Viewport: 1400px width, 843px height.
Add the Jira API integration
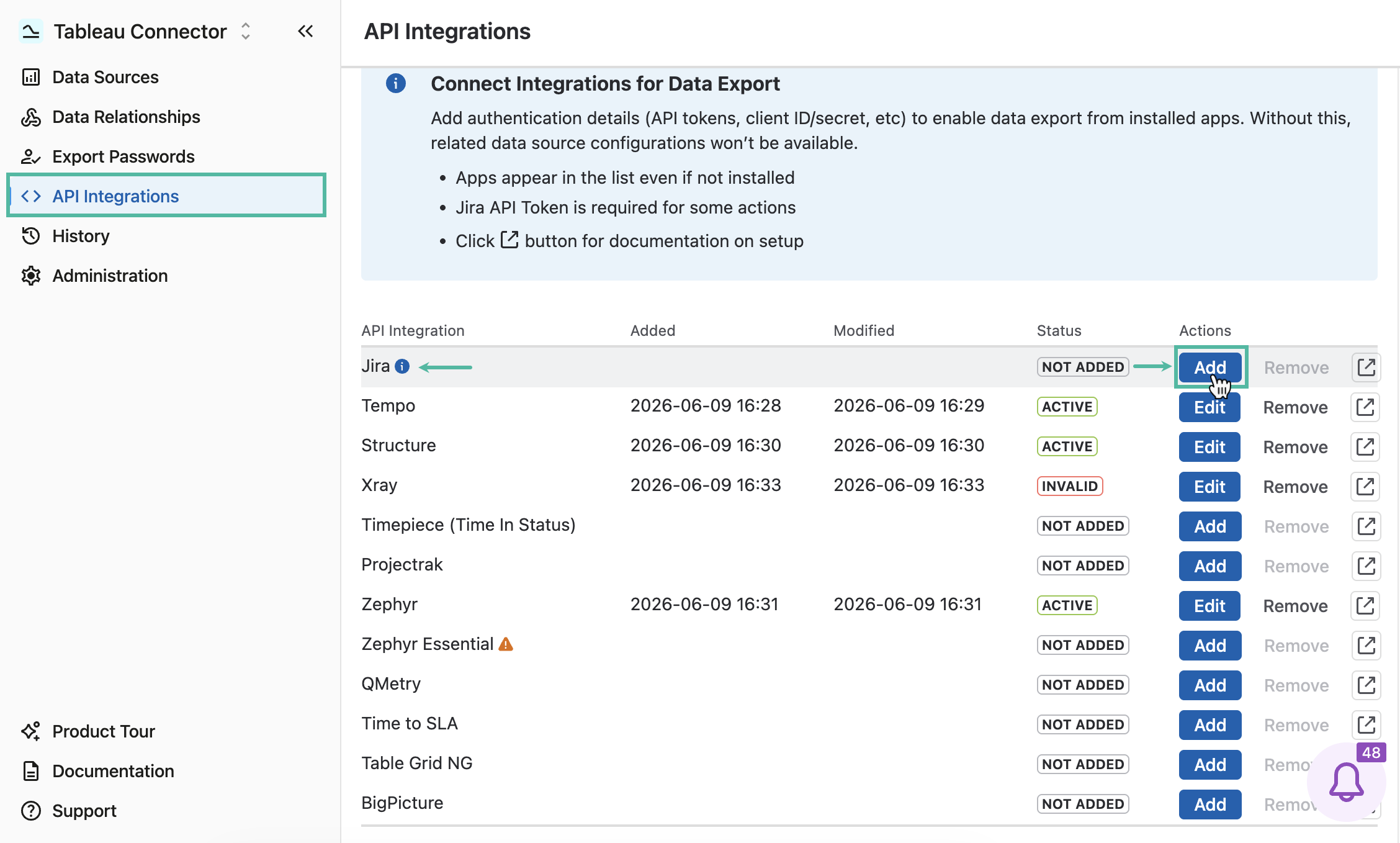click(1210, 367)
